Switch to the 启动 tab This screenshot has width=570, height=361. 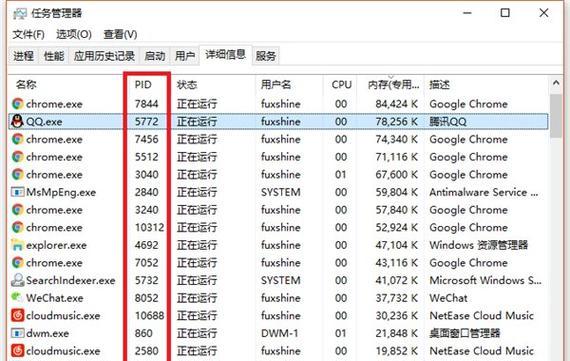[155, 56]
